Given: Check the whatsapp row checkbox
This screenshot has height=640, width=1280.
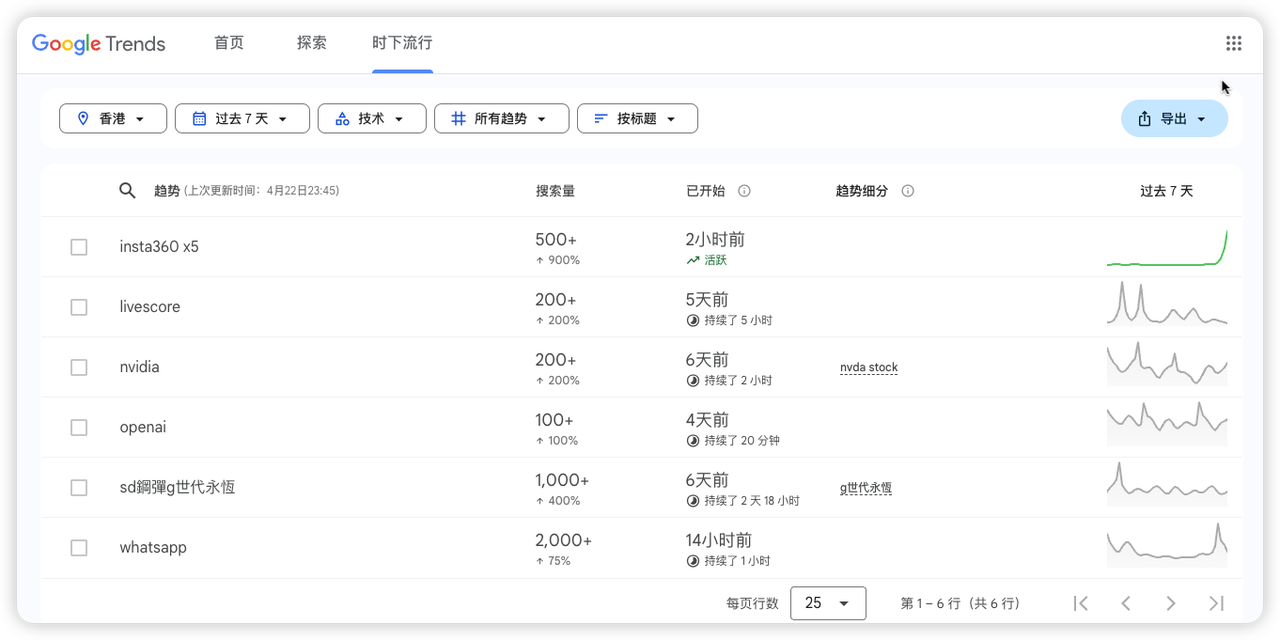Looking at the screenshot, I should (x=79, y=547).
